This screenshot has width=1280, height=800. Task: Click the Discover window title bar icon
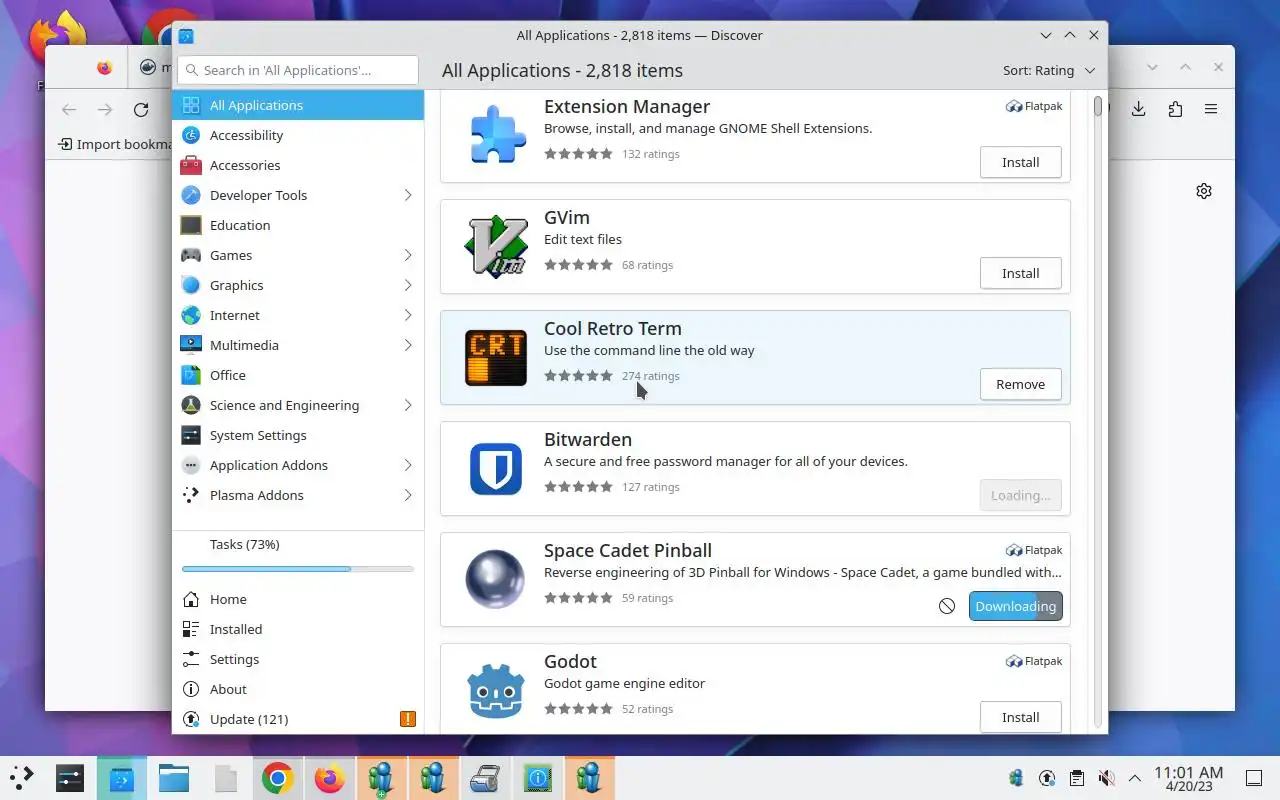coord(186,35)
